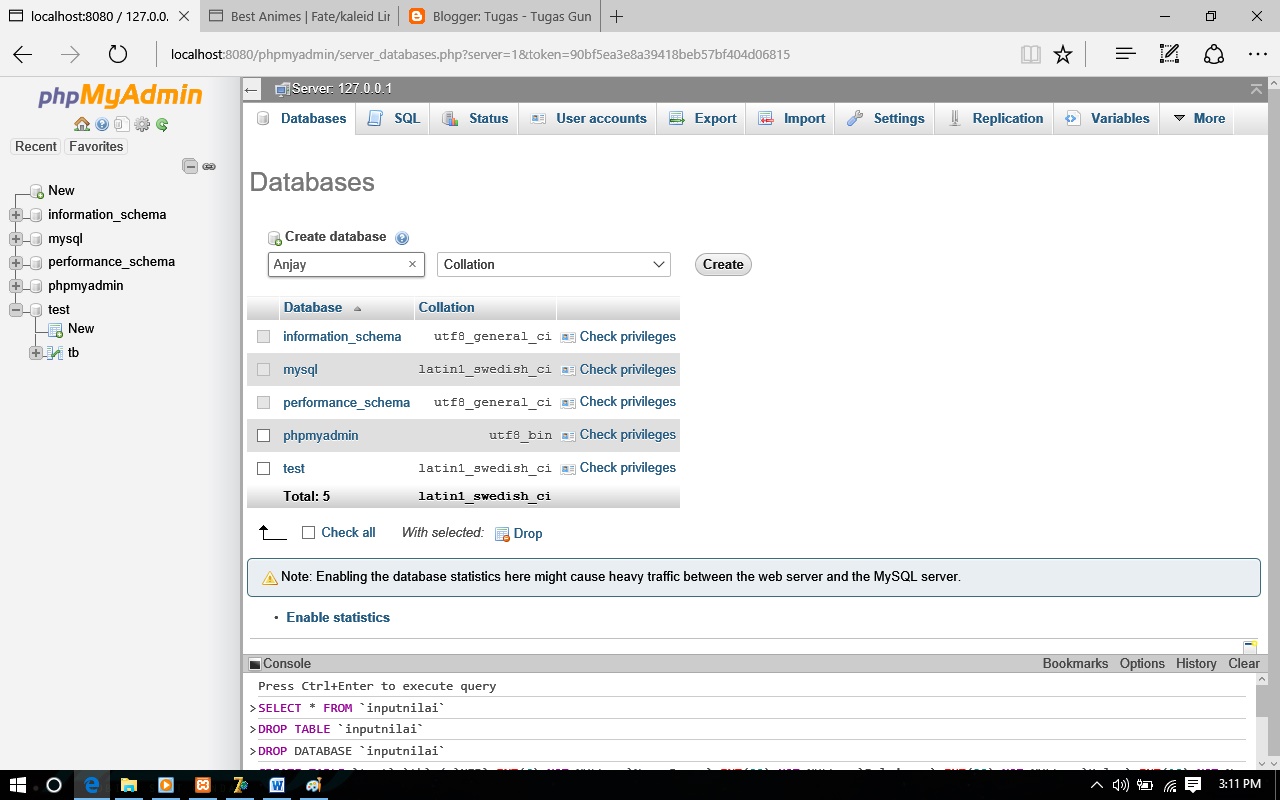This screenshot has width=1280, height=800.
Task: Click the Drop icon next to With selected
Action: pyautogui.click(x=503, y=534)
